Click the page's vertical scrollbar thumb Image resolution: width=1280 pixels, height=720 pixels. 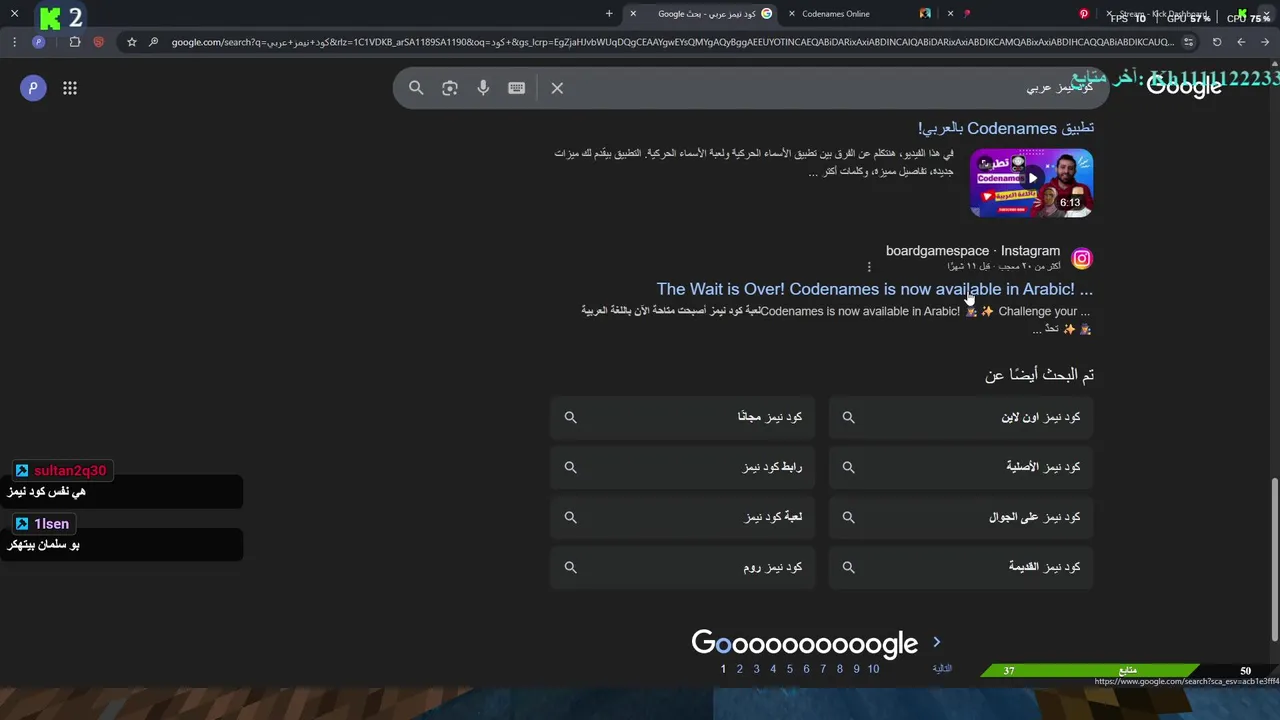1274,560
